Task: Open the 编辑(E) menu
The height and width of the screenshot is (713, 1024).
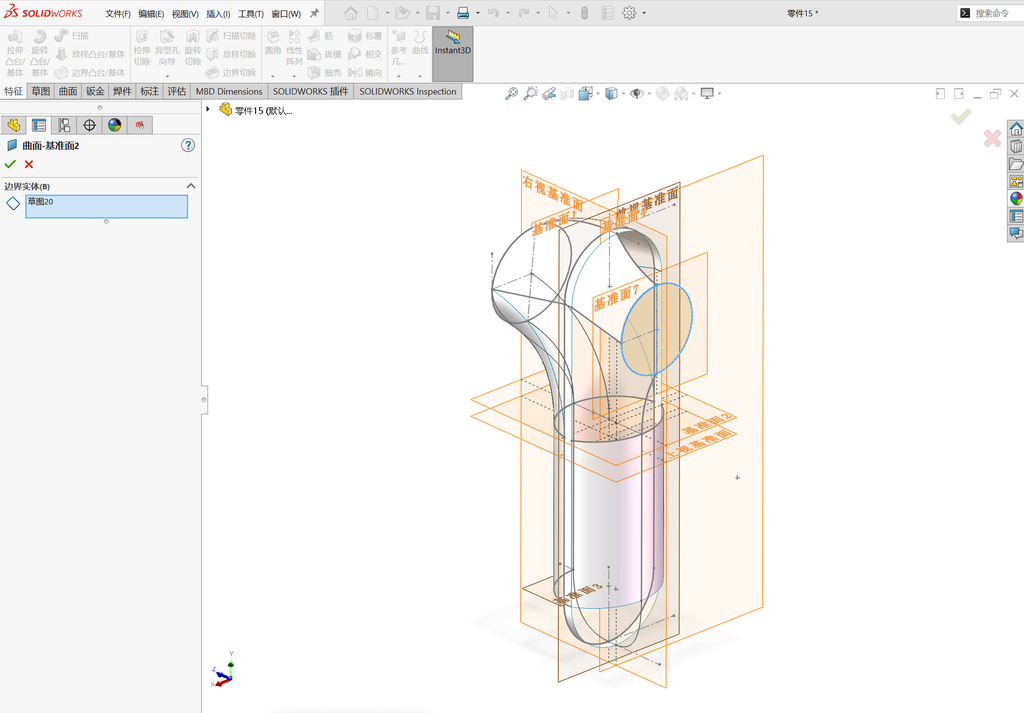Action: tap(151, 14)
